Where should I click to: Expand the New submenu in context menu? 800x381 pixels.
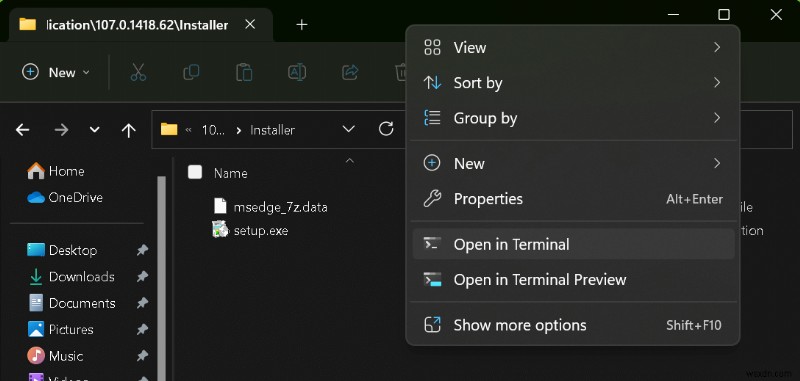click(x=572, y=163)
